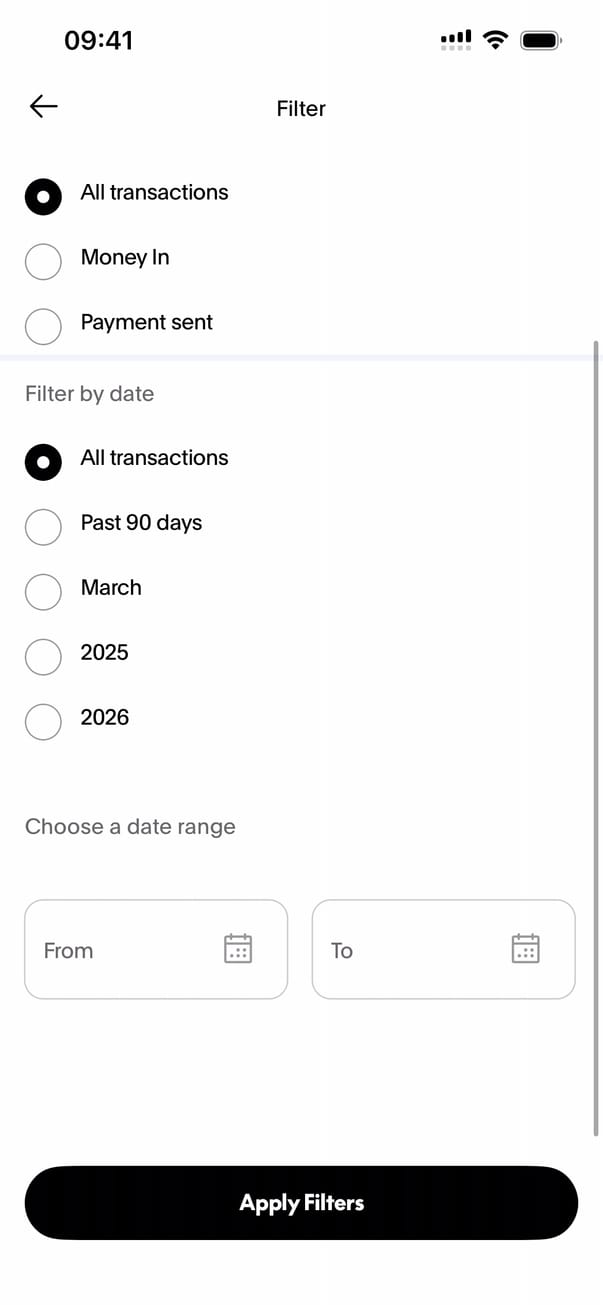The height and width of the screenshot is (1305, 603).
Task: Choose the Payment sent option
Action: tap(43, 324)
